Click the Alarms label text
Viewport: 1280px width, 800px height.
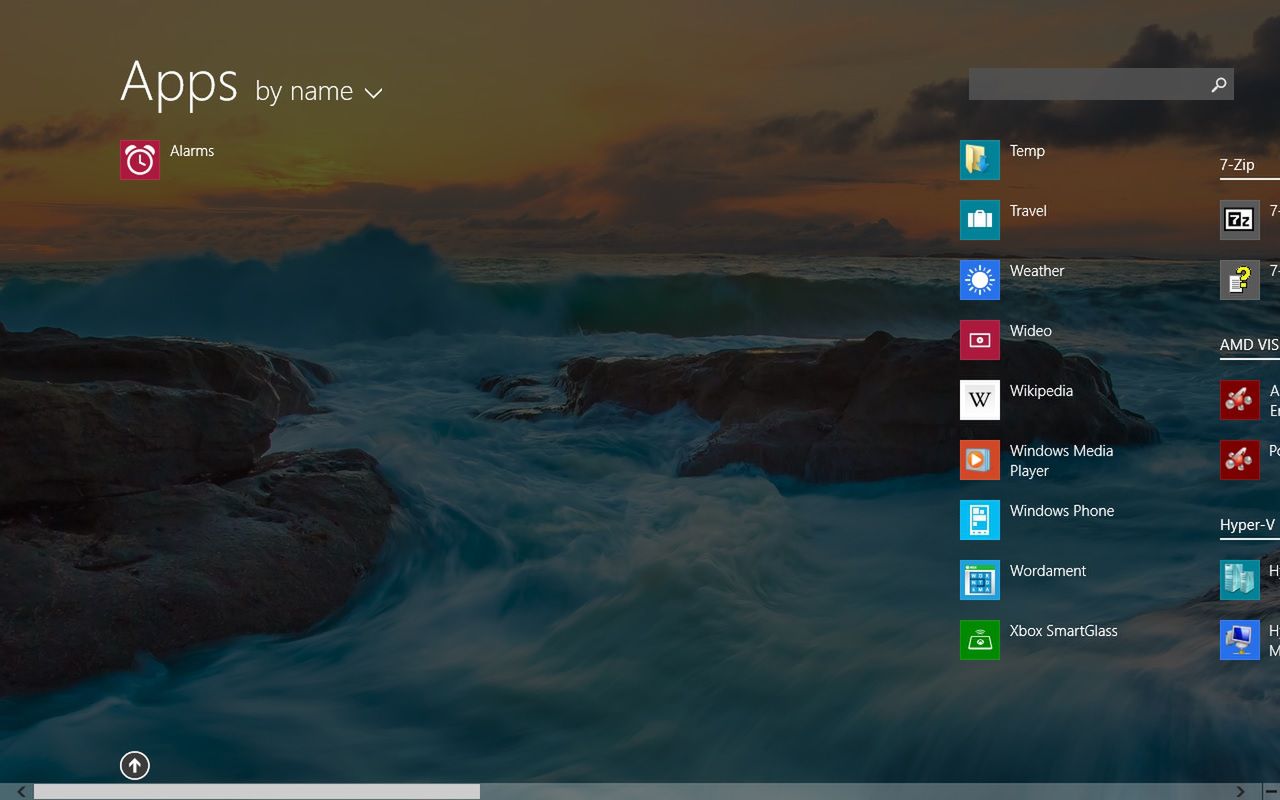(192, 151)
